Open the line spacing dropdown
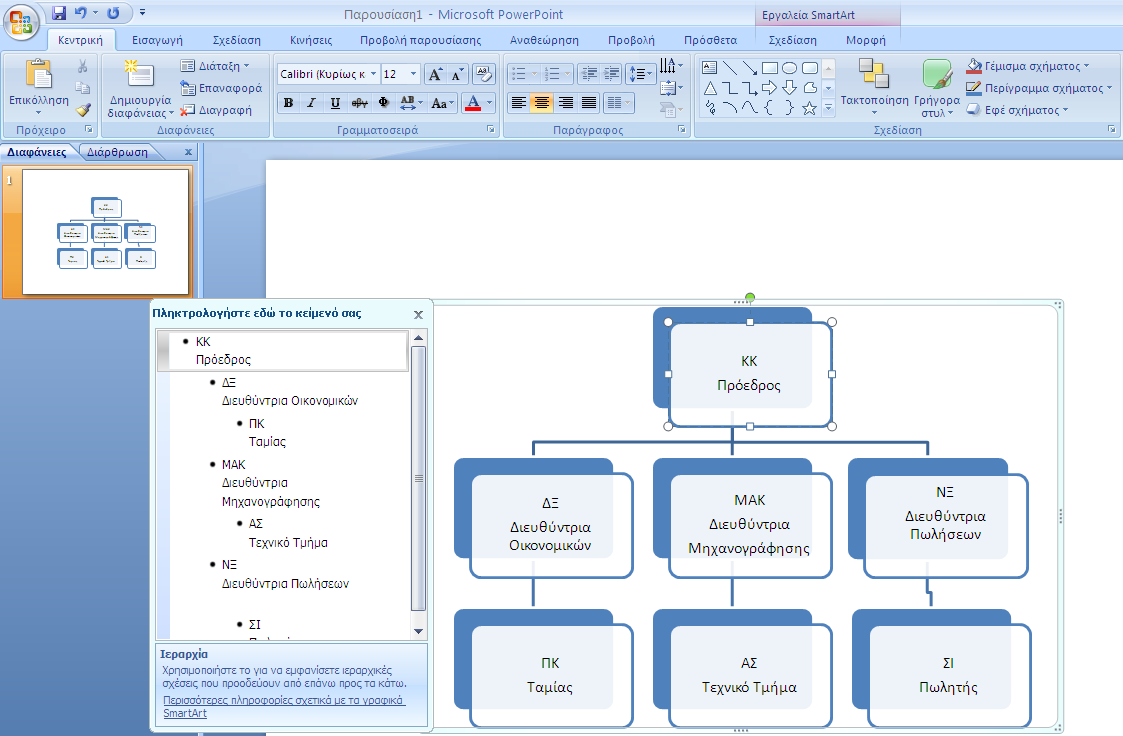This screenshot has height=736, width=1123. coord(640,74)
